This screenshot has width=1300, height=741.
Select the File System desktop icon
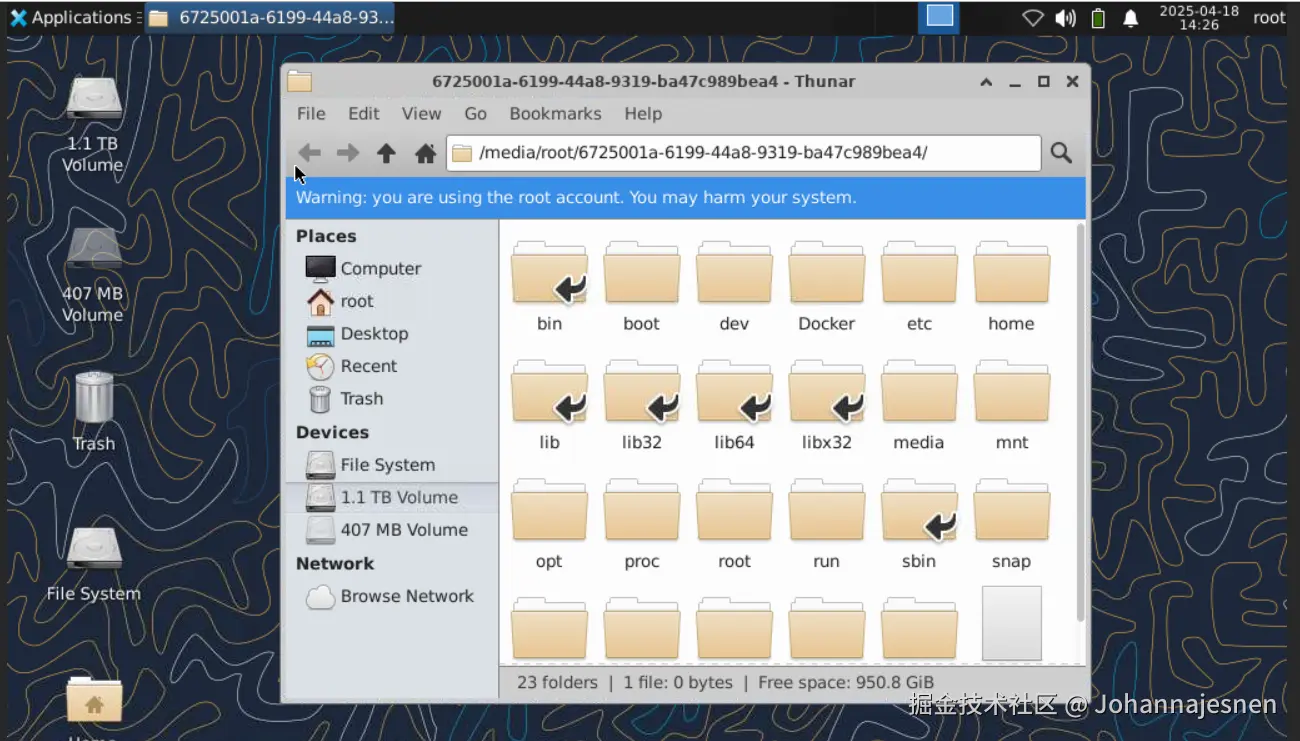[x=93, y=565]
